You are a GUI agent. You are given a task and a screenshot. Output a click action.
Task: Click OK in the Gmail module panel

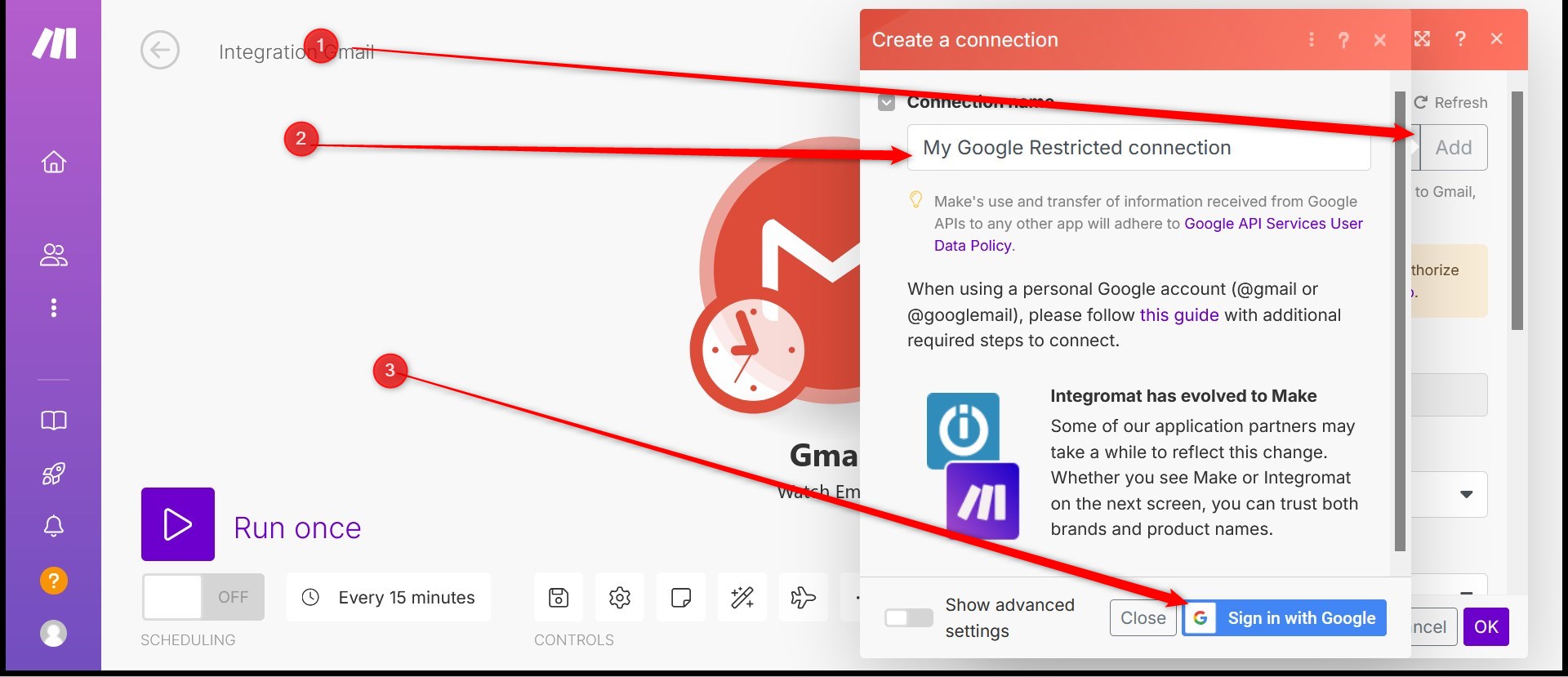[1486, 627]
